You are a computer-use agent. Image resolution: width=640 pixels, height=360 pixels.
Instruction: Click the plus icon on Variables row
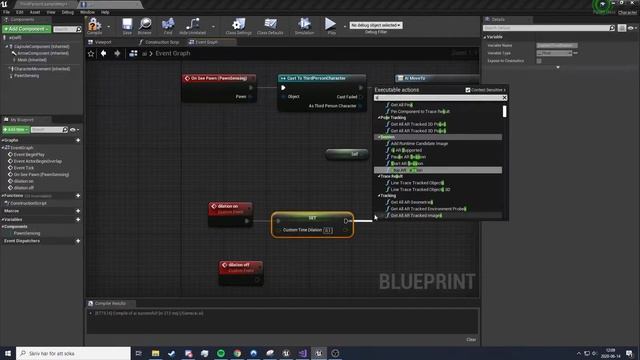[x=78, y=219]
